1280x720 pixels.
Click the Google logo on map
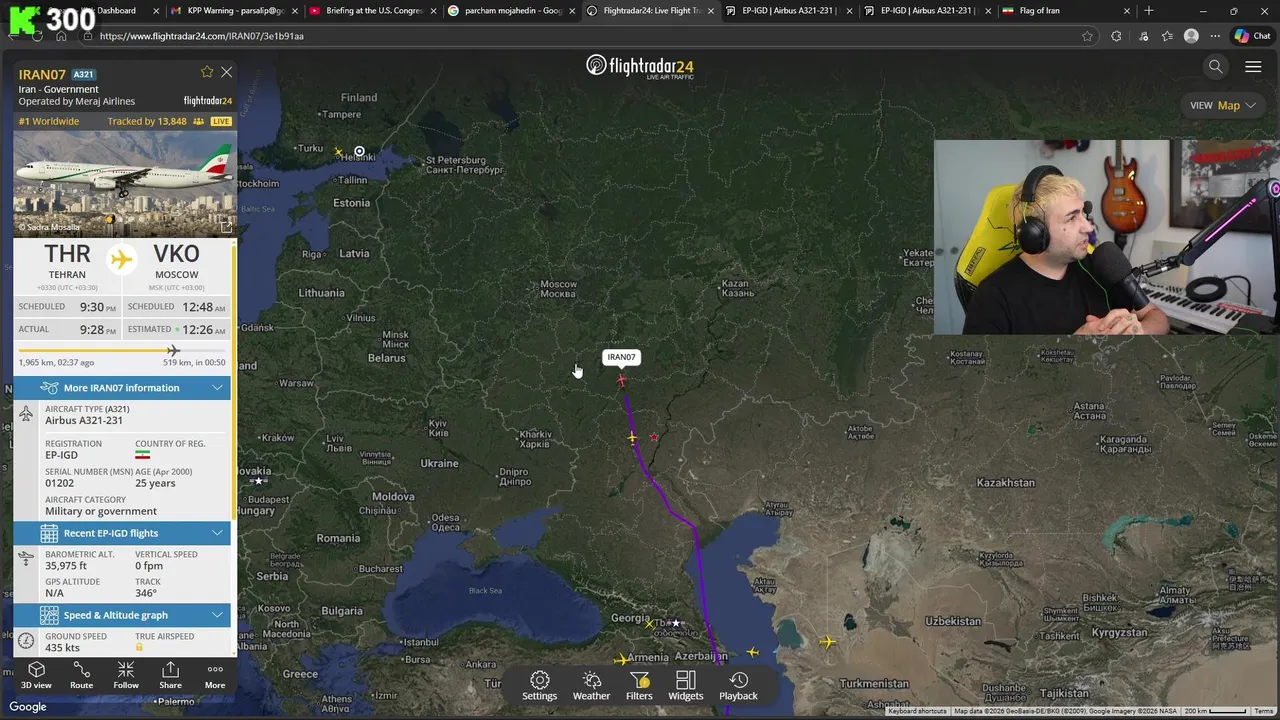coord(28,707)
